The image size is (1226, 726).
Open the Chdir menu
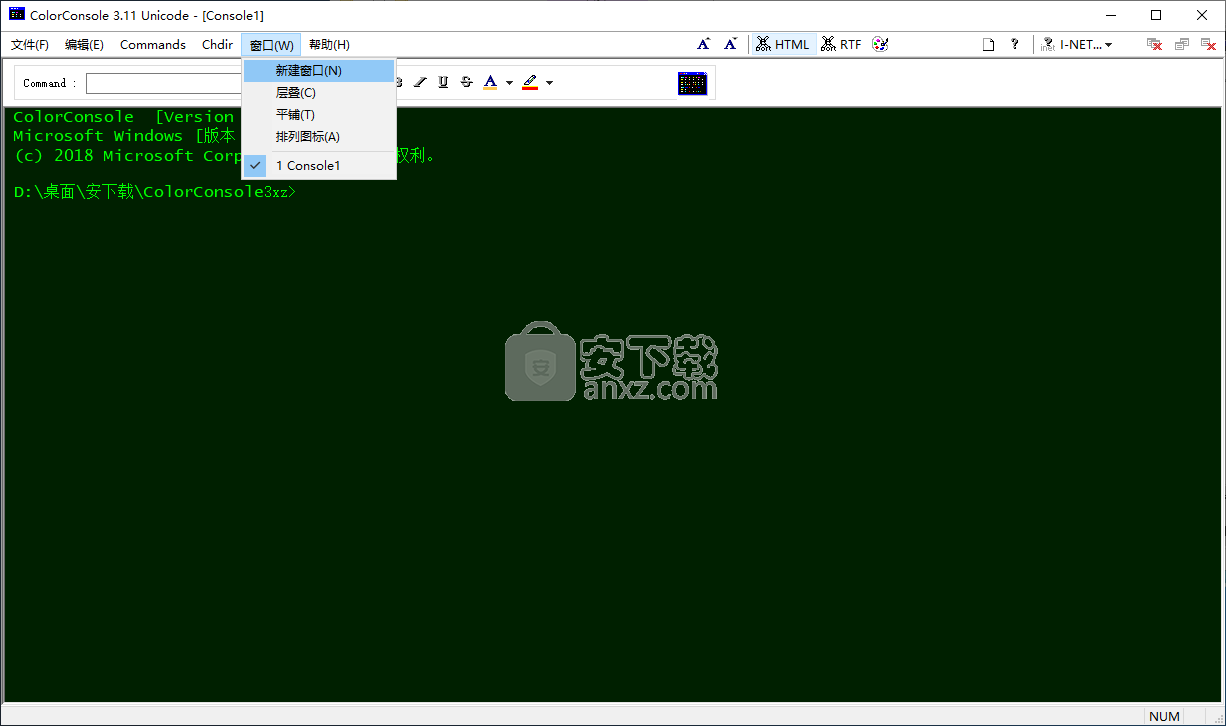217,45
